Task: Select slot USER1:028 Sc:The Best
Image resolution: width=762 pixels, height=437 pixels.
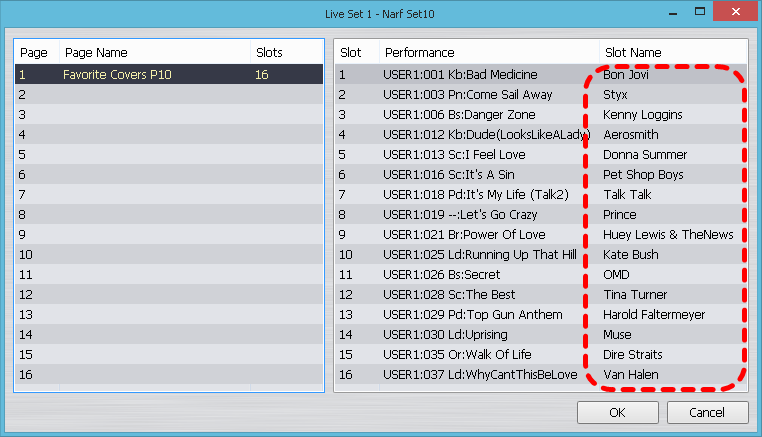Action: click(541, 294)
